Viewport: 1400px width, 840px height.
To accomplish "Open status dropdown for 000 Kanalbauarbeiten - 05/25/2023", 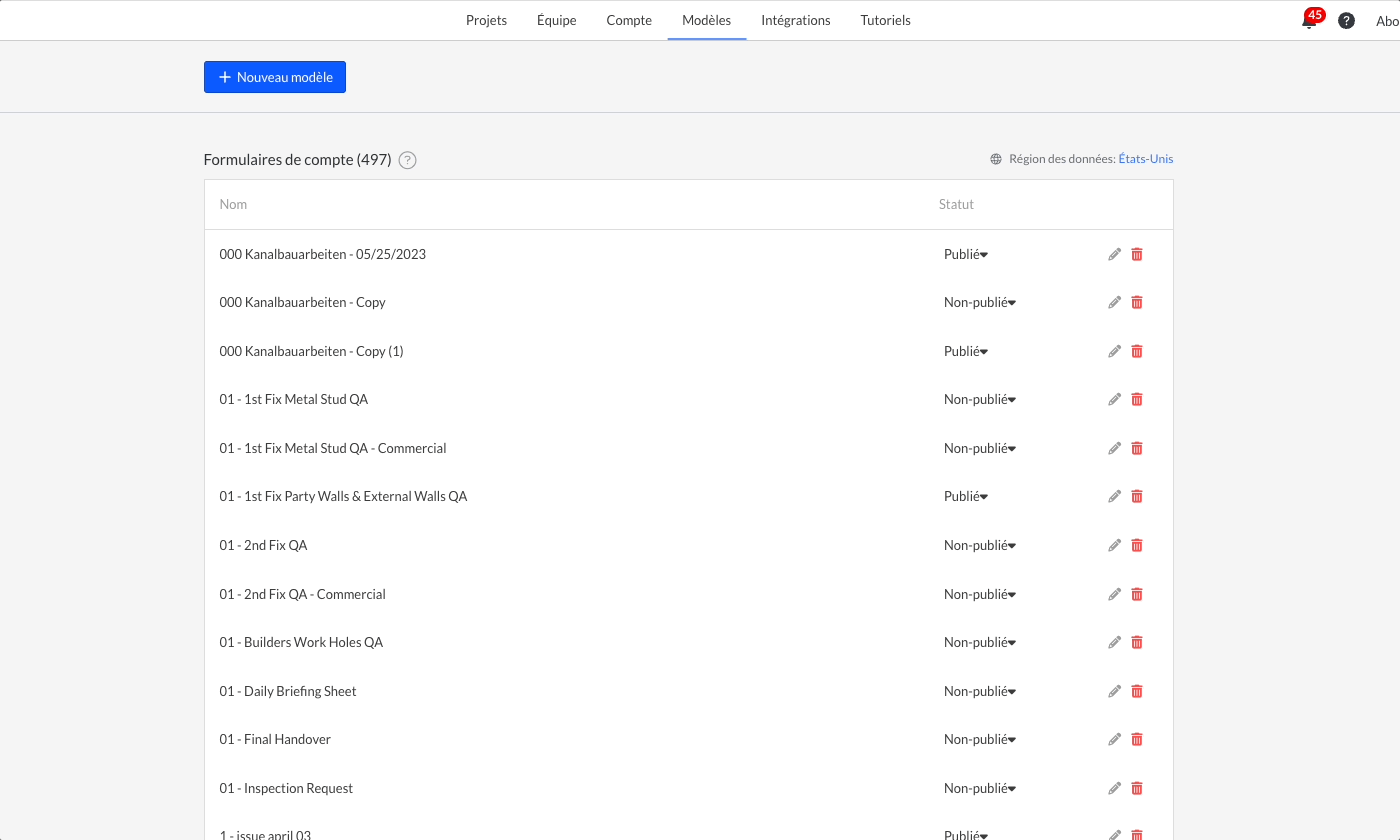I will (966, 254).
